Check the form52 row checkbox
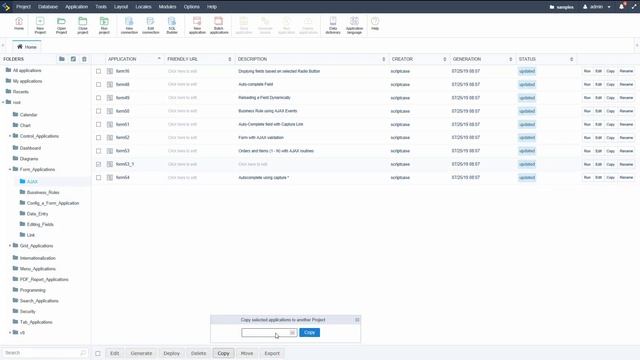This screenshot has width=640, height=360. (98, 138)
